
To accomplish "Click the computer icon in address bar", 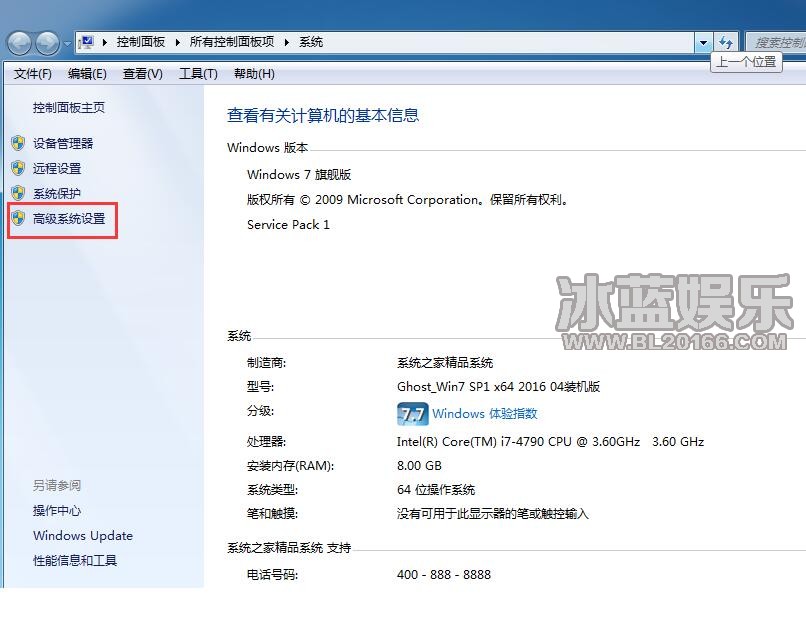I will click(86, 42).
